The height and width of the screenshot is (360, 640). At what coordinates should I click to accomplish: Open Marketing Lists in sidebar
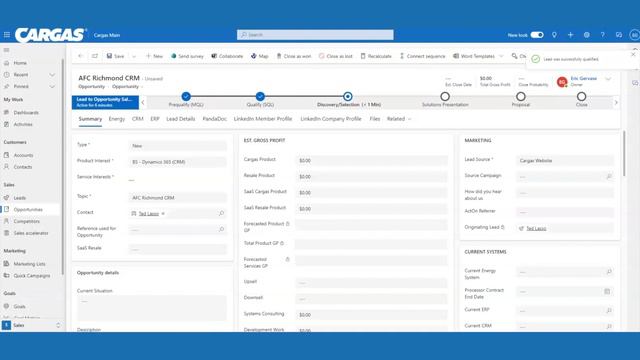click(29, 264)
